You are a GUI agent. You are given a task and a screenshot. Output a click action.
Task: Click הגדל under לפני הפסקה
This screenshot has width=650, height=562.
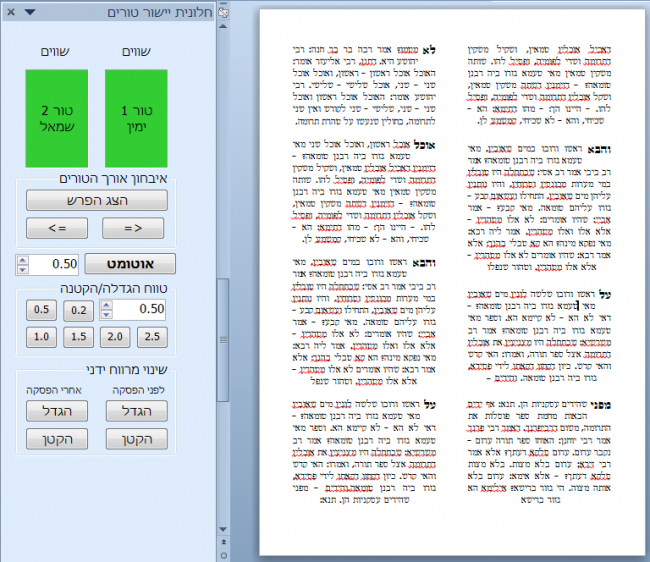click(x=137, y=411)
